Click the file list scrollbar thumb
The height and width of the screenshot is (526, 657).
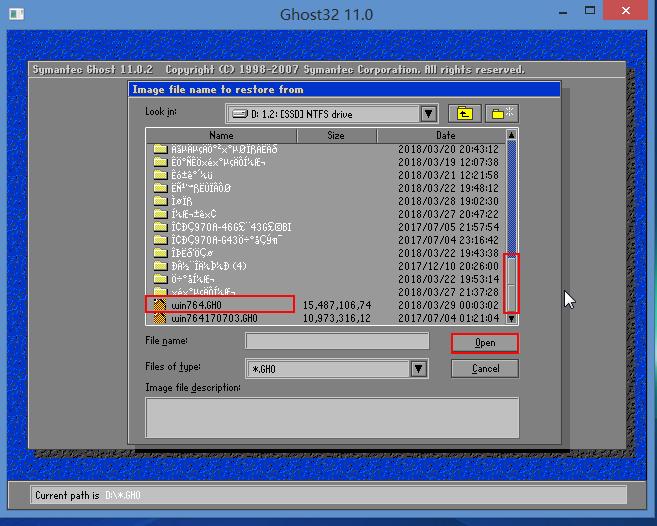[512, 283]
